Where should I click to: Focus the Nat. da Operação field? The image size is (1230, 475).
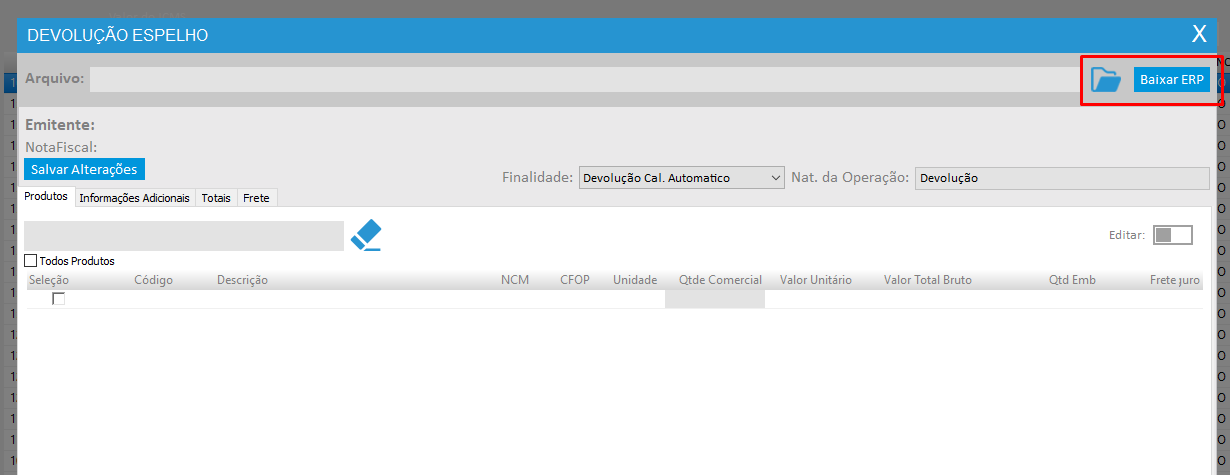1061,178
